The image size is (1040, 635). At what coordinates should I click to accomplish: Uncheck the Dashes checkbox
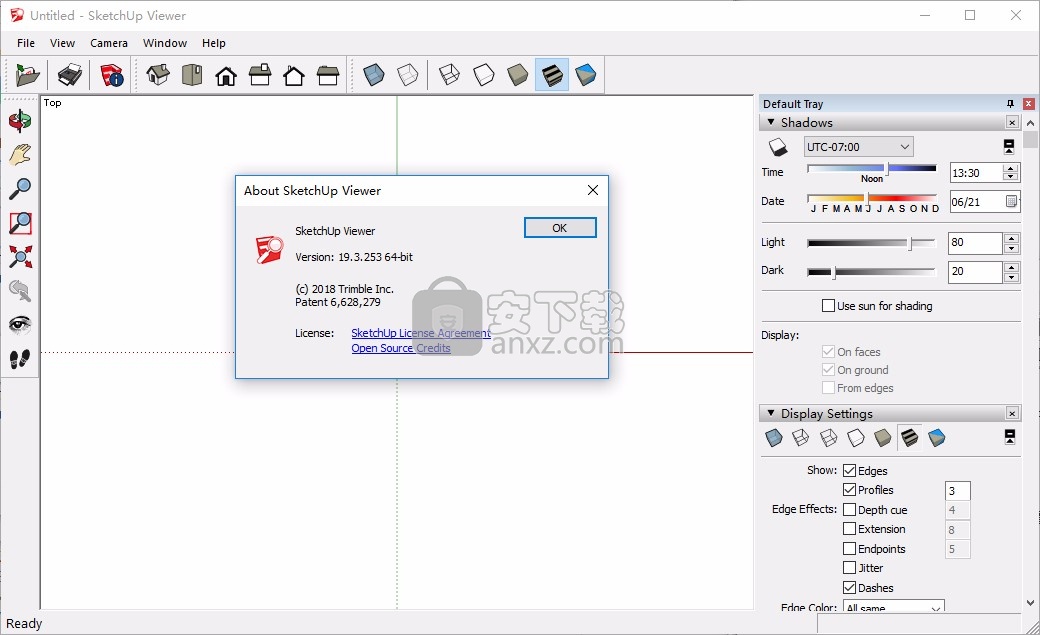850,588
